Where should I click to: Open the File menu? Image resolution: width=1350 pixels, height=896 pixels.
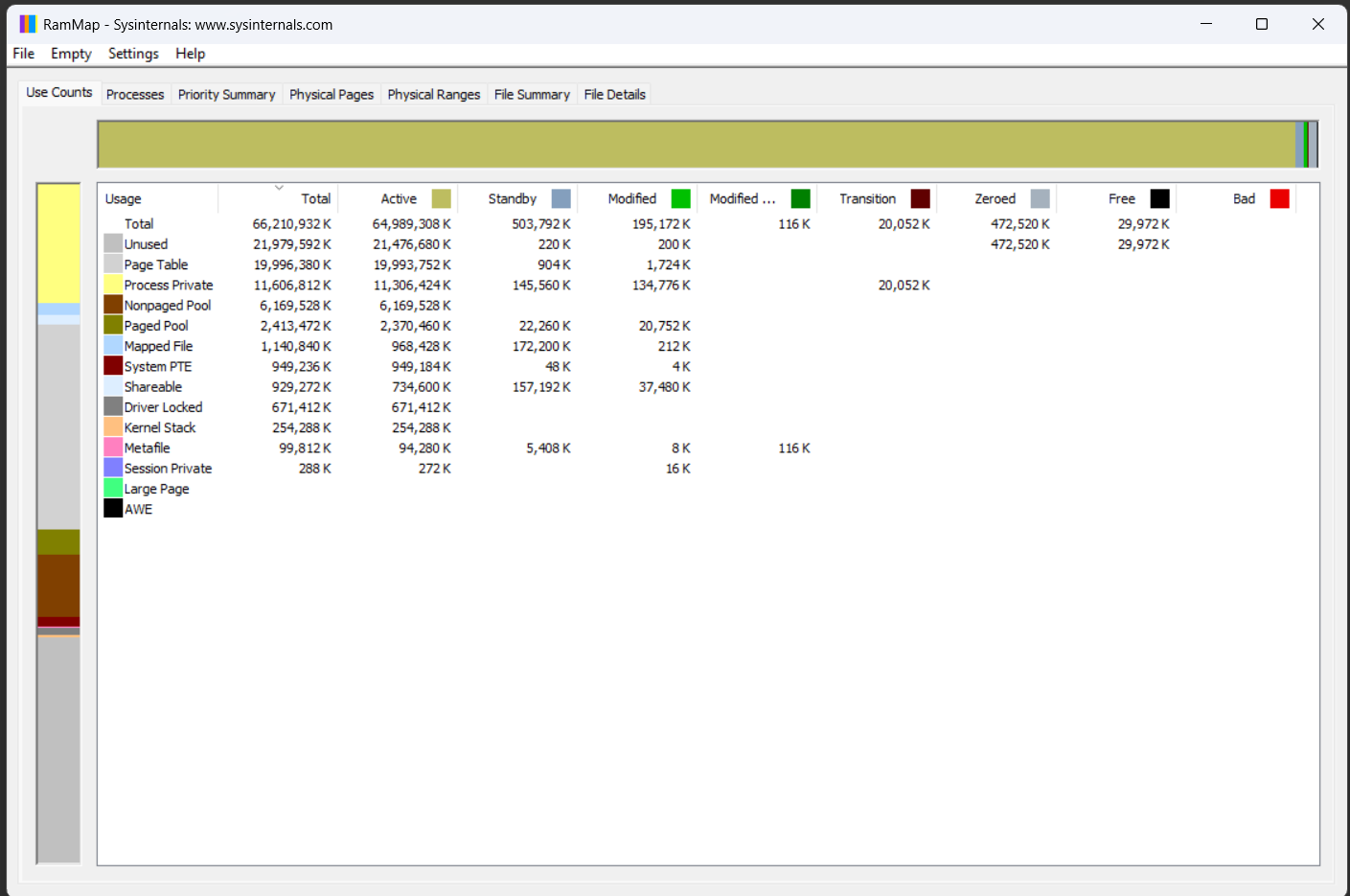tap(24, 54)
